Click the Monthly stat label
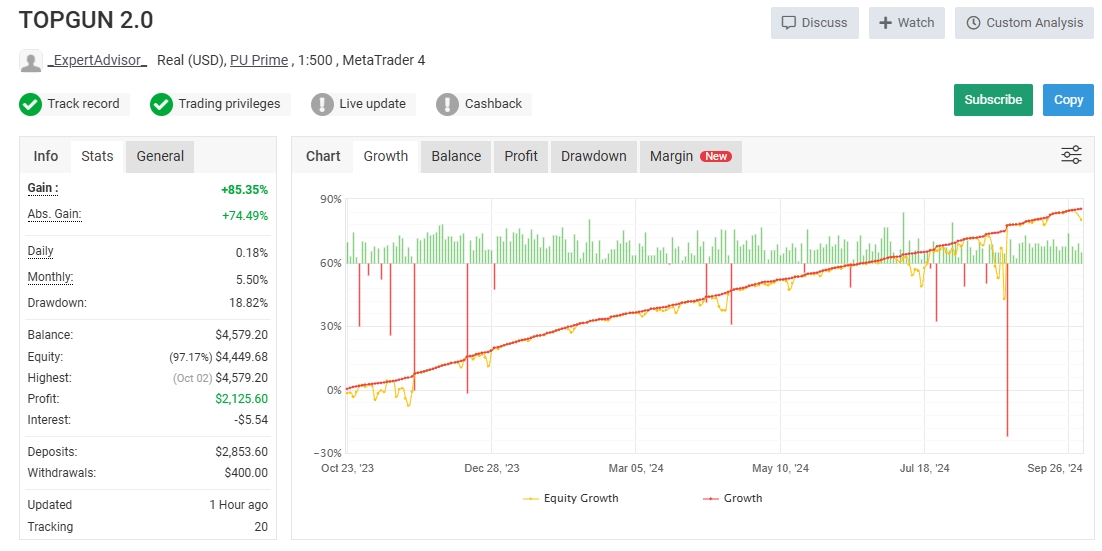The image size is (1102, 551). tap(50, 278)
